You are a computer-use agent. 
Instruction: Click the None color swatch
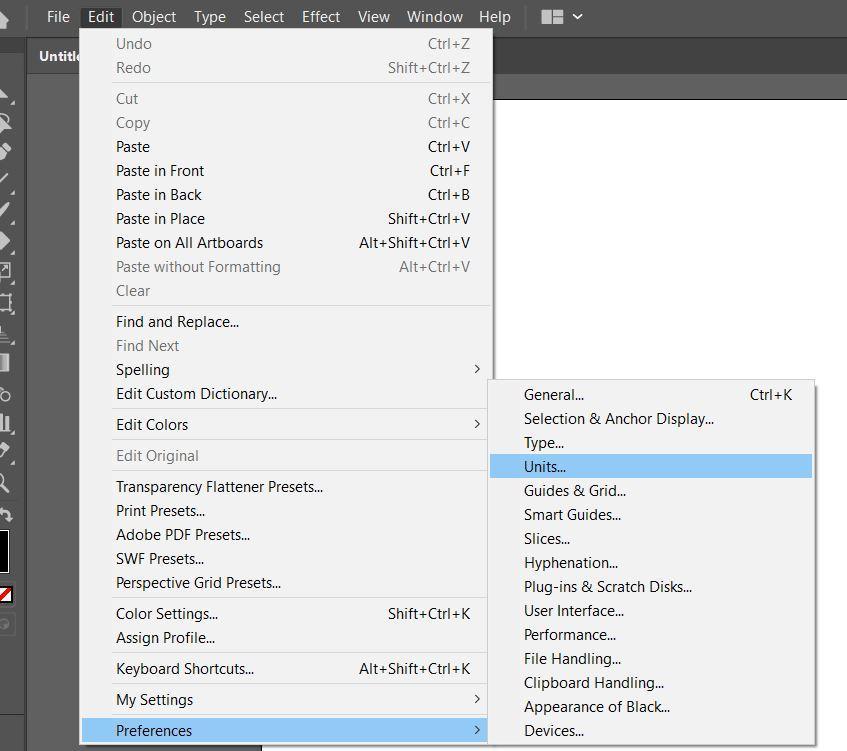pyautogui.click(x=5, y=595)
